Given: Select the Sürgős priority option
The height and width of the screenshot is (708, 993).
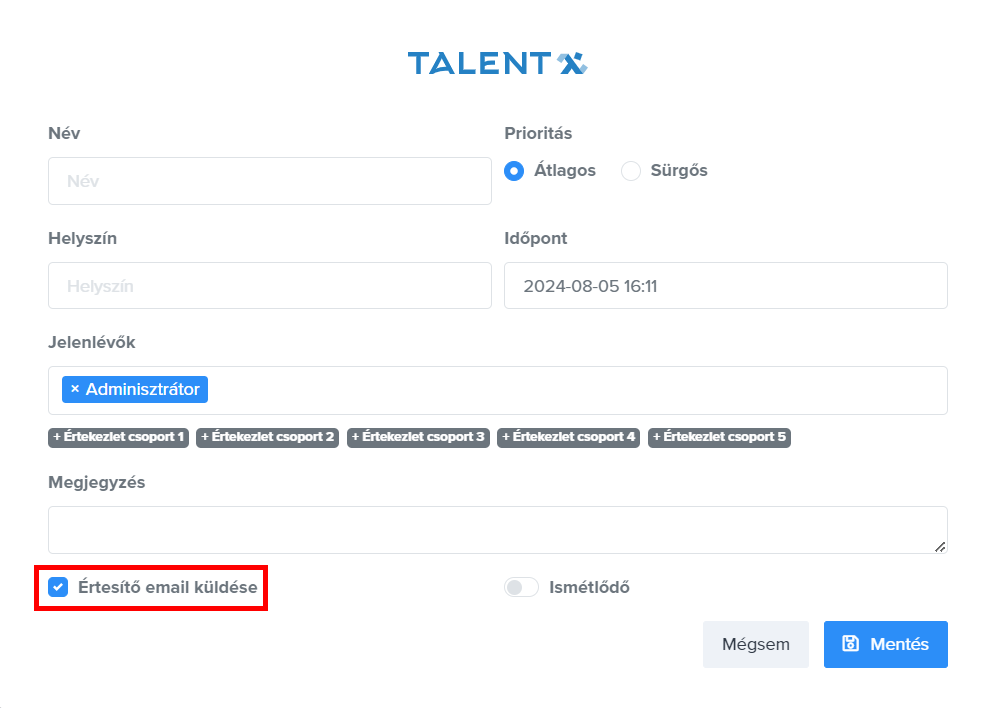Looking at the screenshot, I should click(x=631, y=171).
